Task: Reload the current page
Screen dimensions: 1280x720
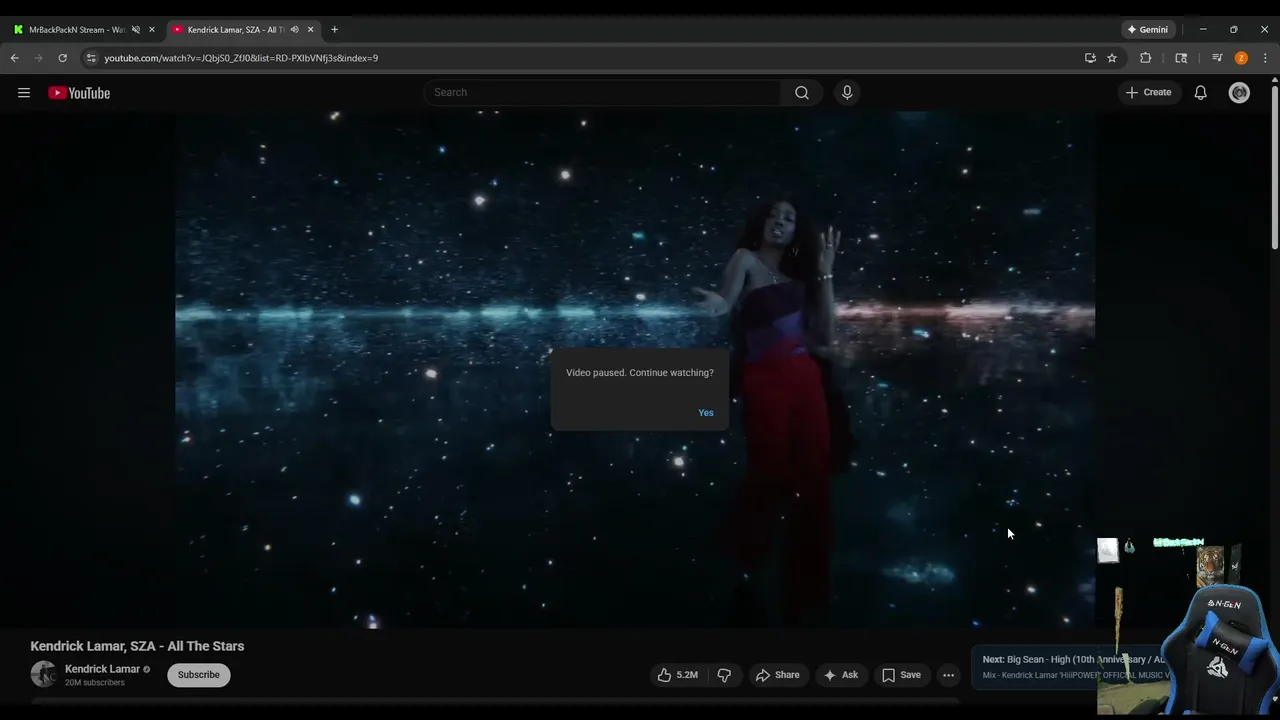Action: tap(62, 58)
